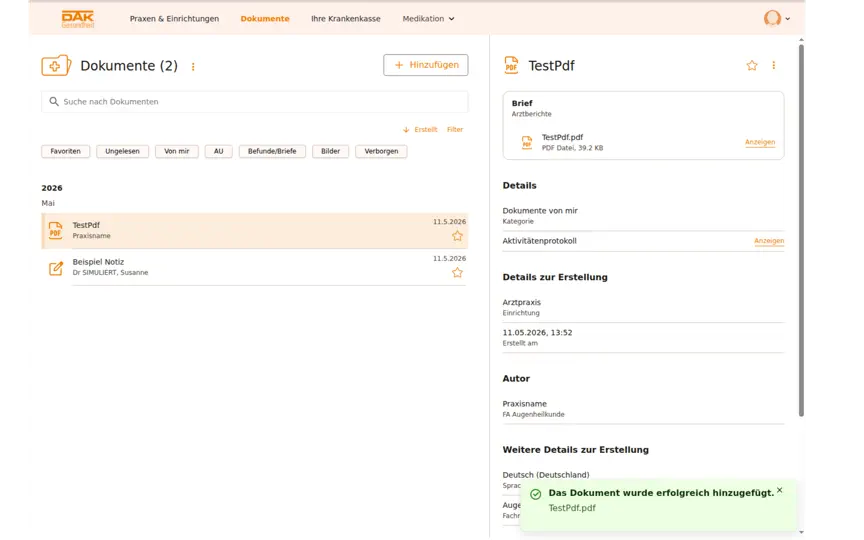Toggle the Von mir filter chip
The height and width of the screenshot is (540, 864).
177,151
